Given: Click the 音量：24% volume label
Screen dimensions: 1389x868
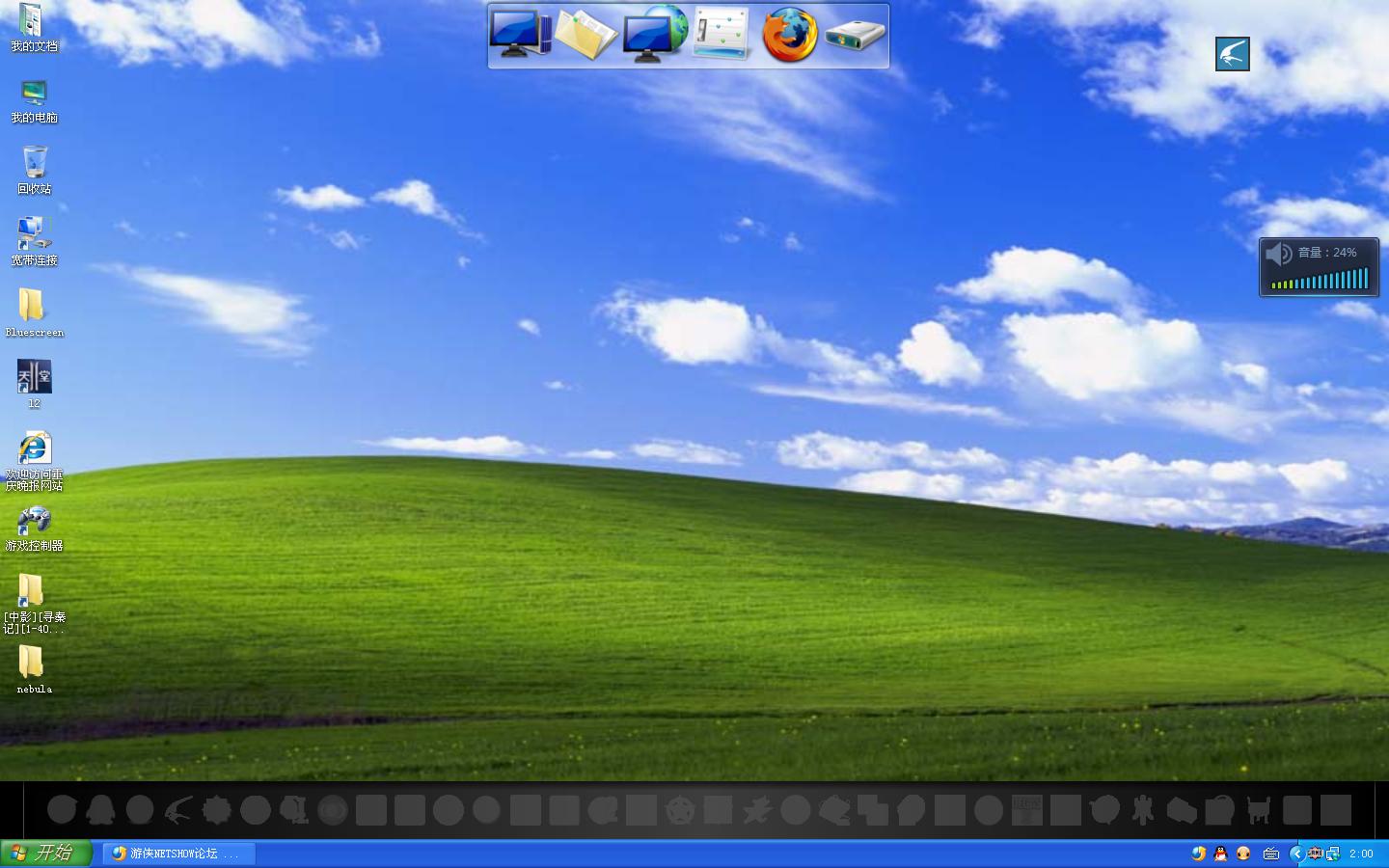Looking at the screenshot, I should (1327, 253).
